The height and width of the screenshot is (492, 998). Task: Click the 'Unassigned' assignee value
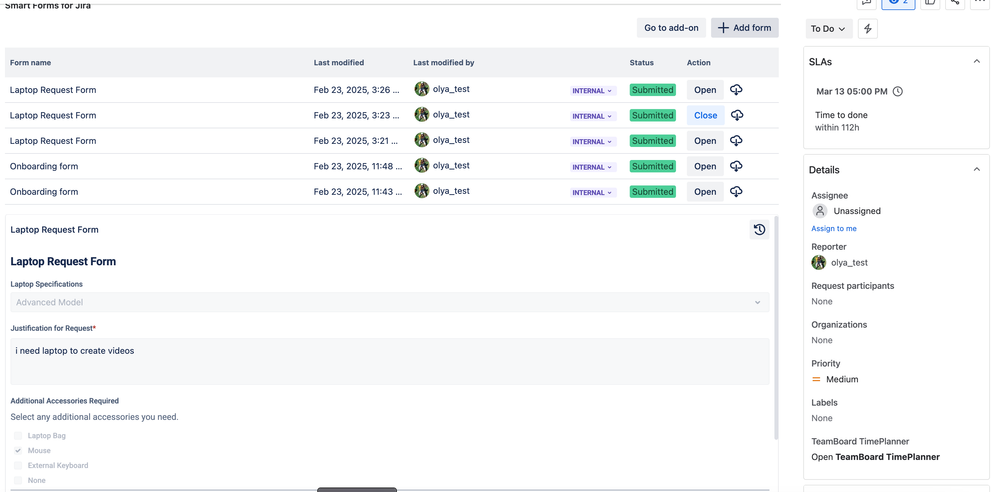857,211
